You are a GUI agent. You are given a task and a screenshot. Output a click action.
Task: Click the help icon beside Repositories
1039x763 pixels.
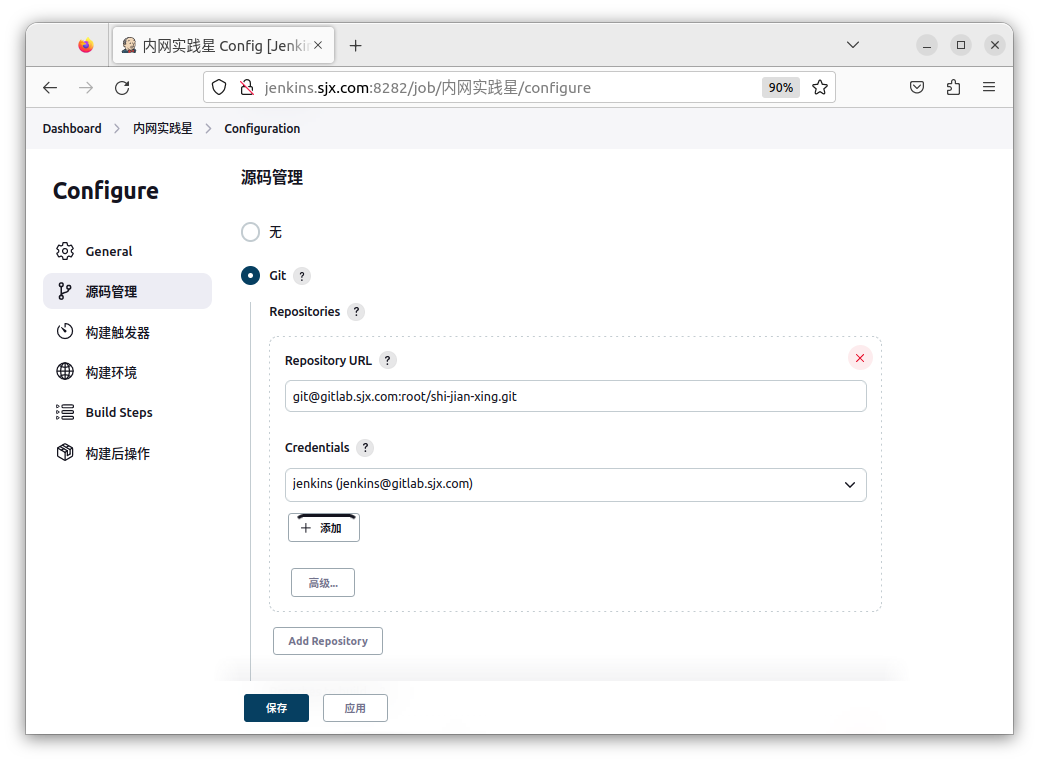356,312
